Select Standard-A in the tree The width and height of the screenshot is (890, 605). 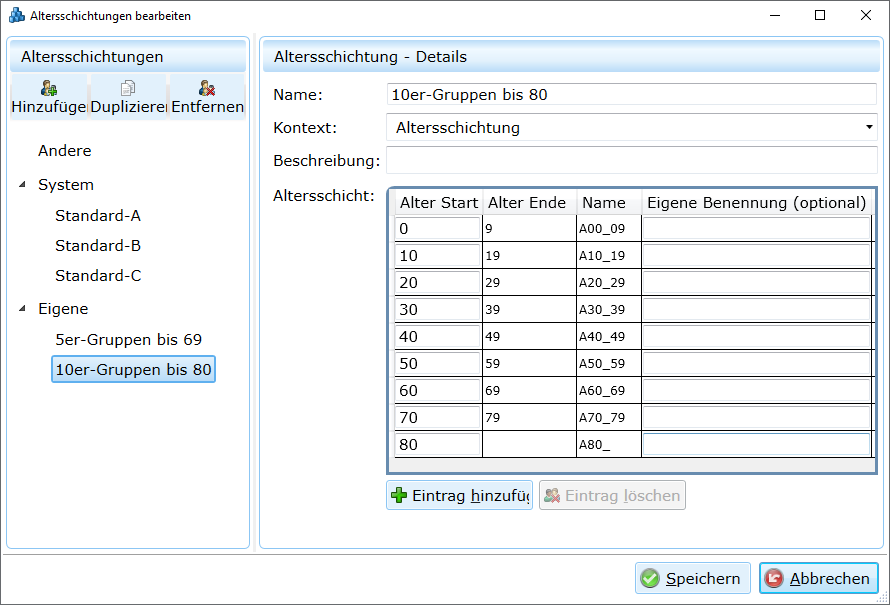point(98,216)
